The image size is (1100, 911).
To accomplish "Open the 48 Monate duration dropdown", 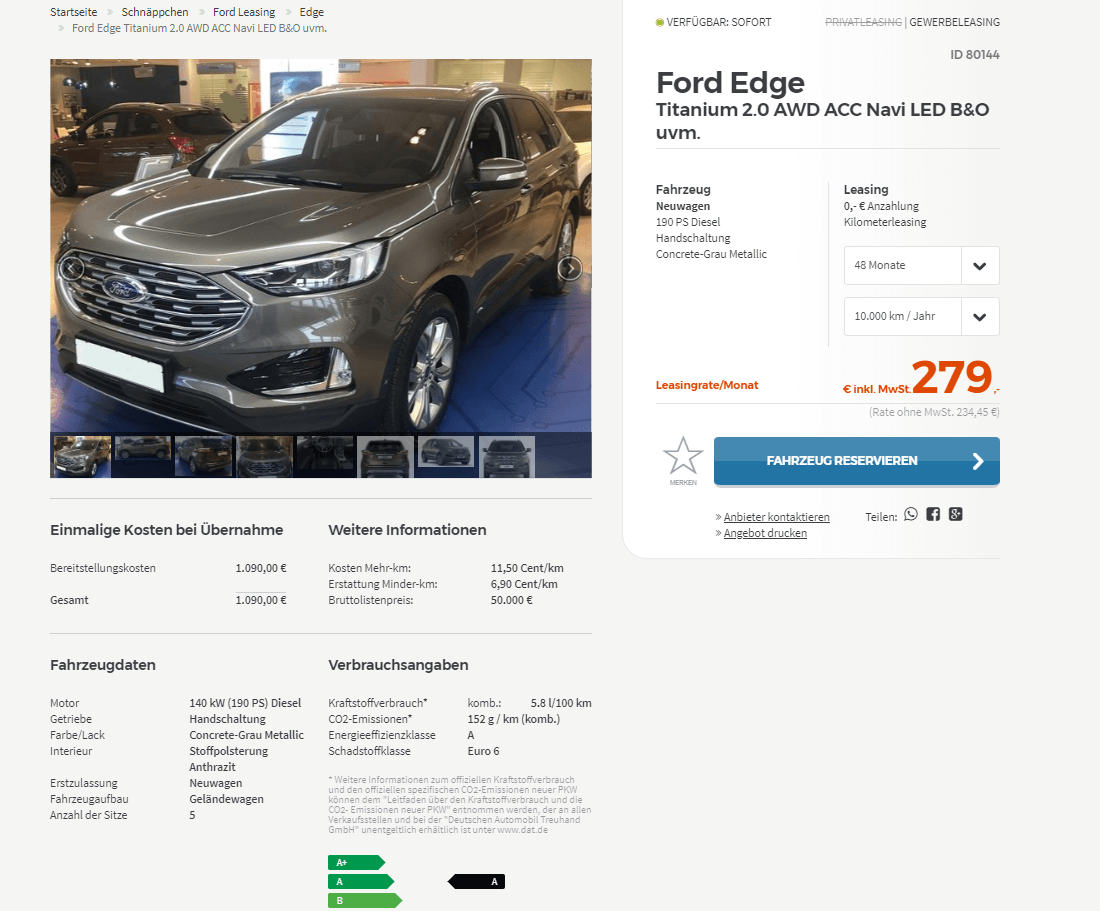I will click(x=921, y=265).
